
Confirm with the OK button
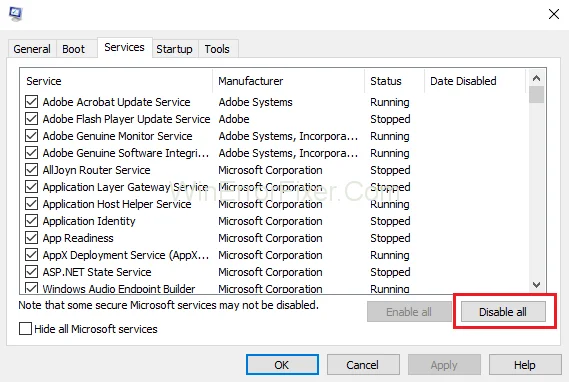(x=282, y=365)
